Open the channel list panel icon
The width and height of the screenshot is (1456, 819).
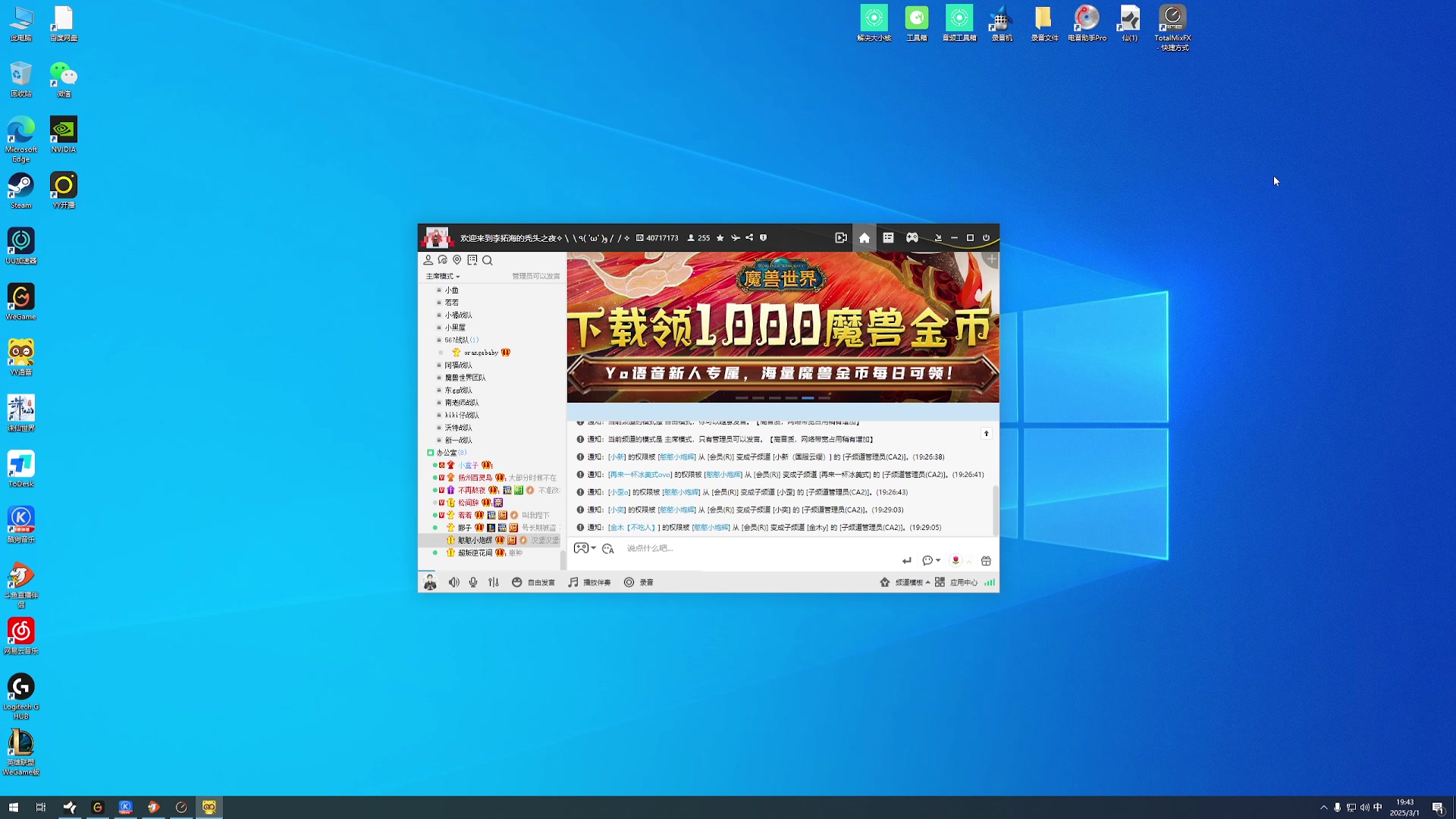click(888, 237)
